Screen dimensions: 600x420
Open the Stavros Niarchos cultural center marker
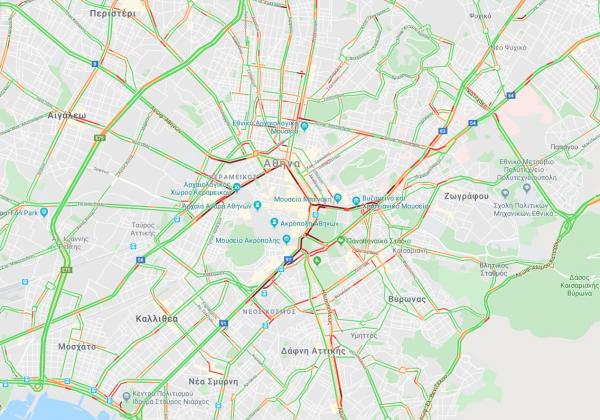(x=126, y=396)
